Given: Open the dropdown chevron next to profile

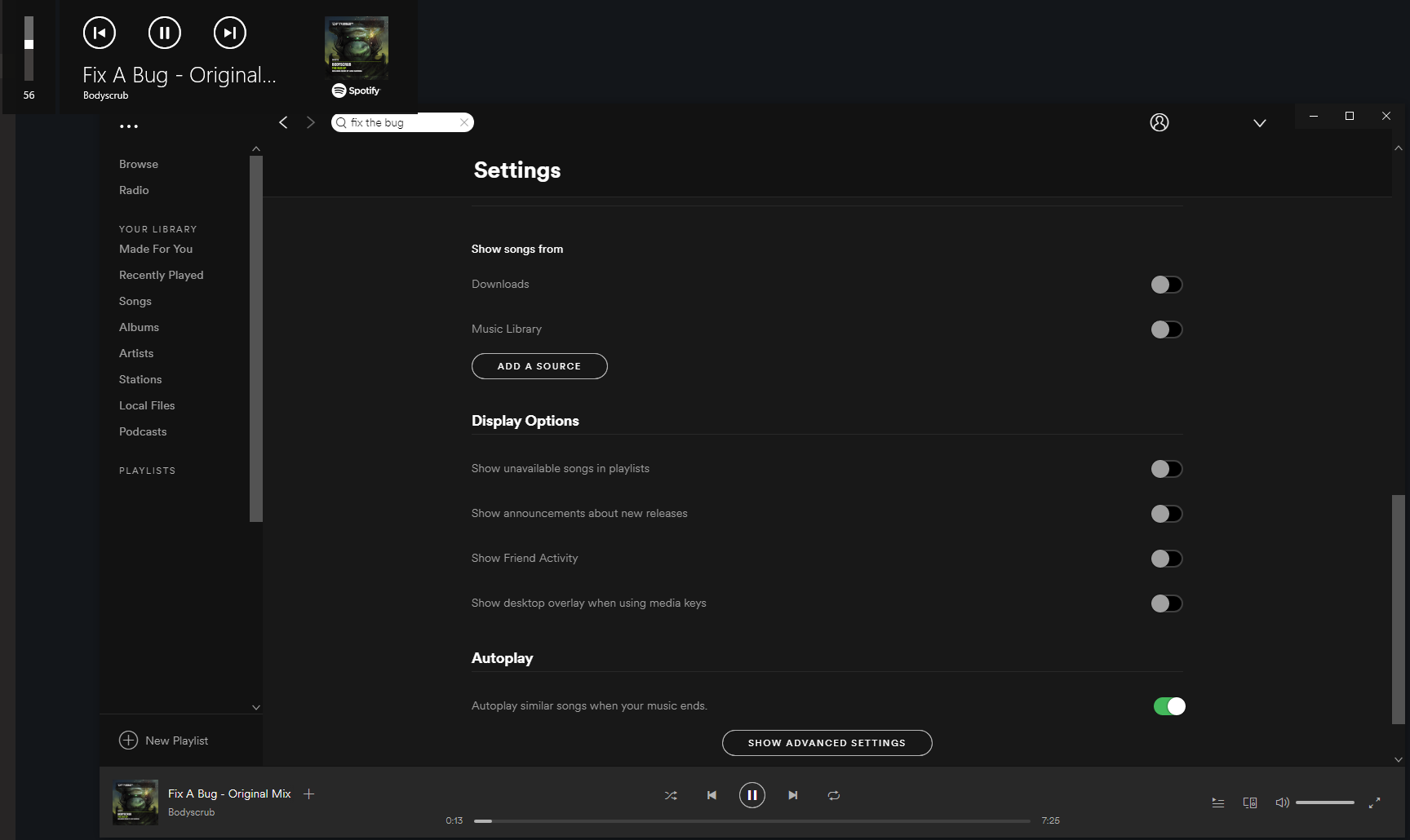Looking at the screenshot, I should coord(1260,122).
